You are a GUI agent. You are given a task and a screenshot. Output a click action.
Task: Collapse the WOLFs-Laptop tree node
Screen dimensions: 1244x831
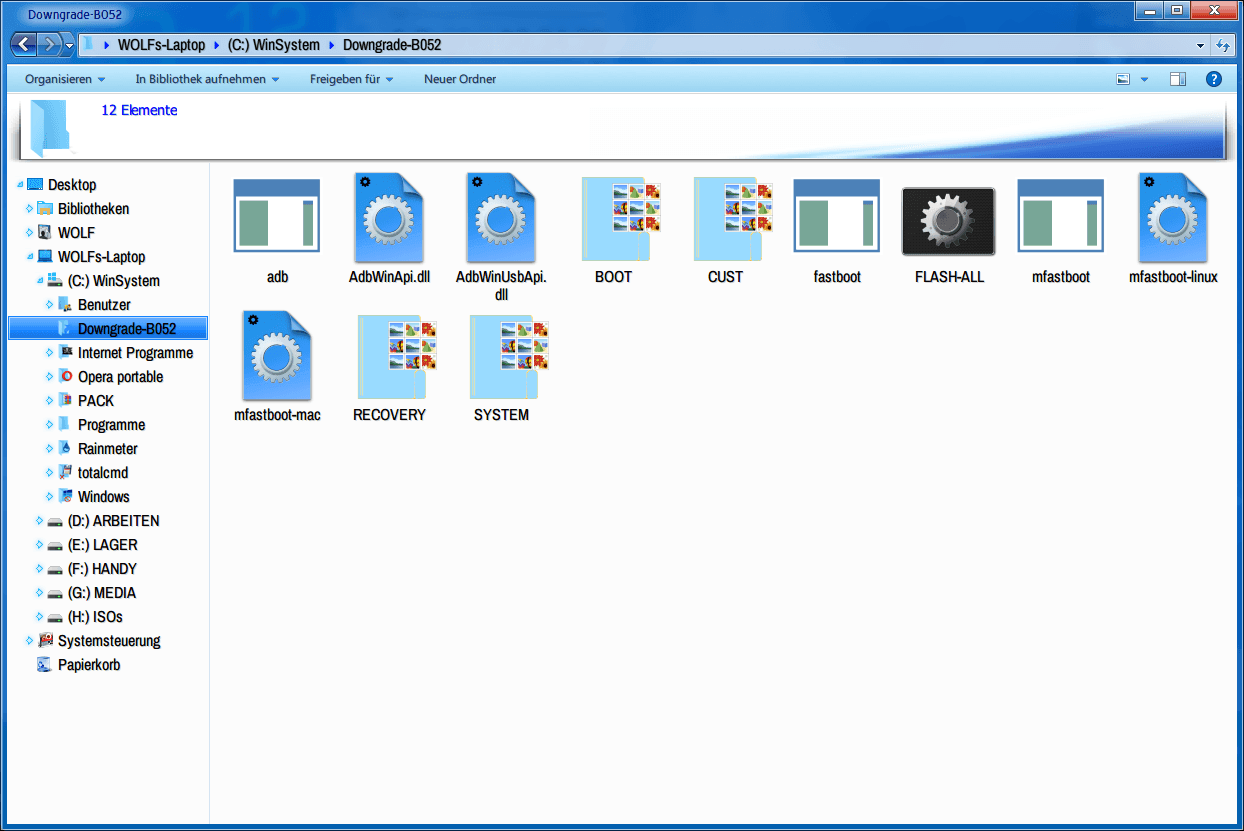click(x=30, y=257)
